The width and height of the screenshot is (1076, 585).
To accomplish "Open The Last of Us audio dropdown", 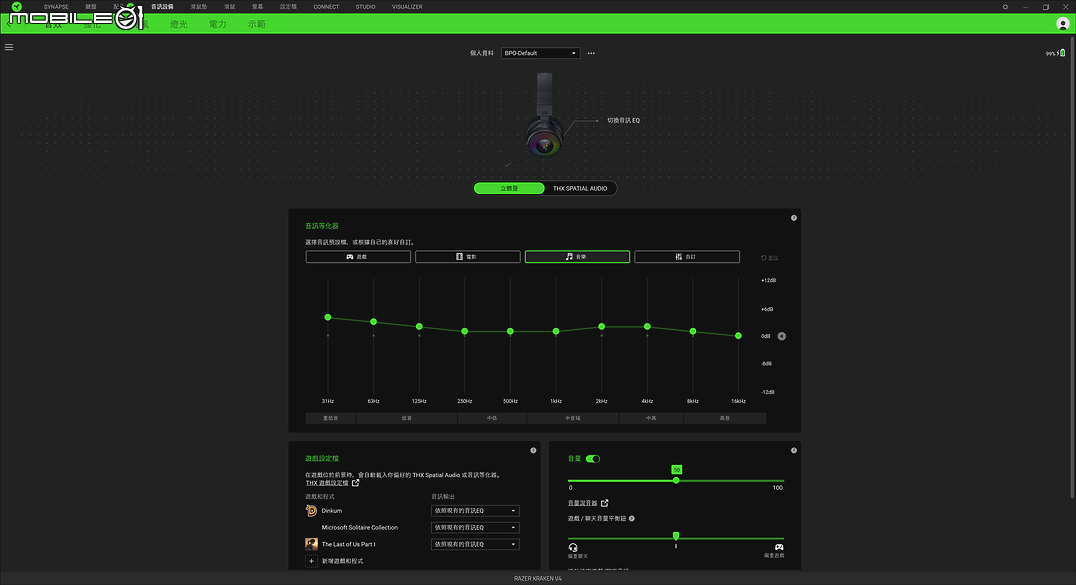I will pyautogui.click(x=475, y=544).
